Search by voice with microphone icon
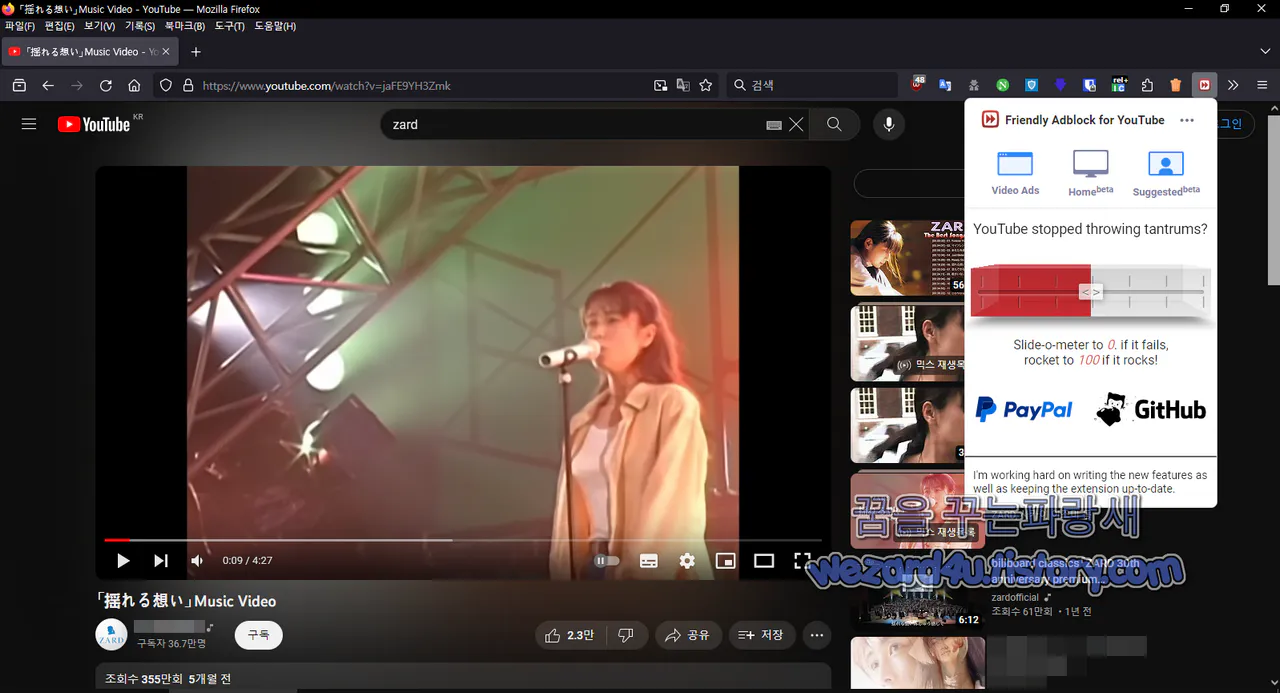The height and width of the screenshot is (693, 1280). click(x=887, y=124)
